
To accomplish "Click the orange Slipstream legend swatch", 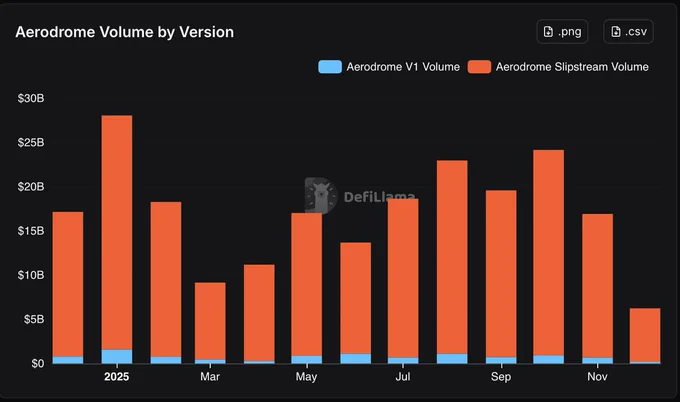I will [x=480, y=67].
